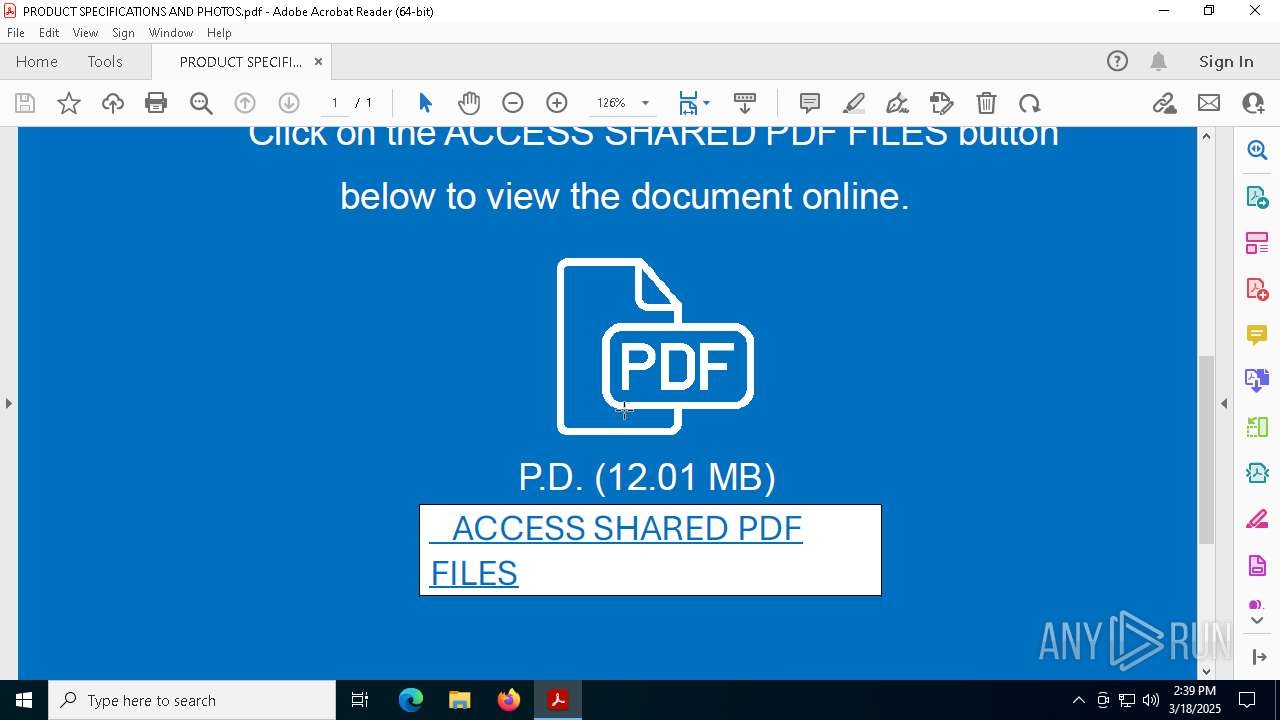Open the yellow Comment tool in the right pane
This screenshot has height=720, width=1280.
point(1257,335)
